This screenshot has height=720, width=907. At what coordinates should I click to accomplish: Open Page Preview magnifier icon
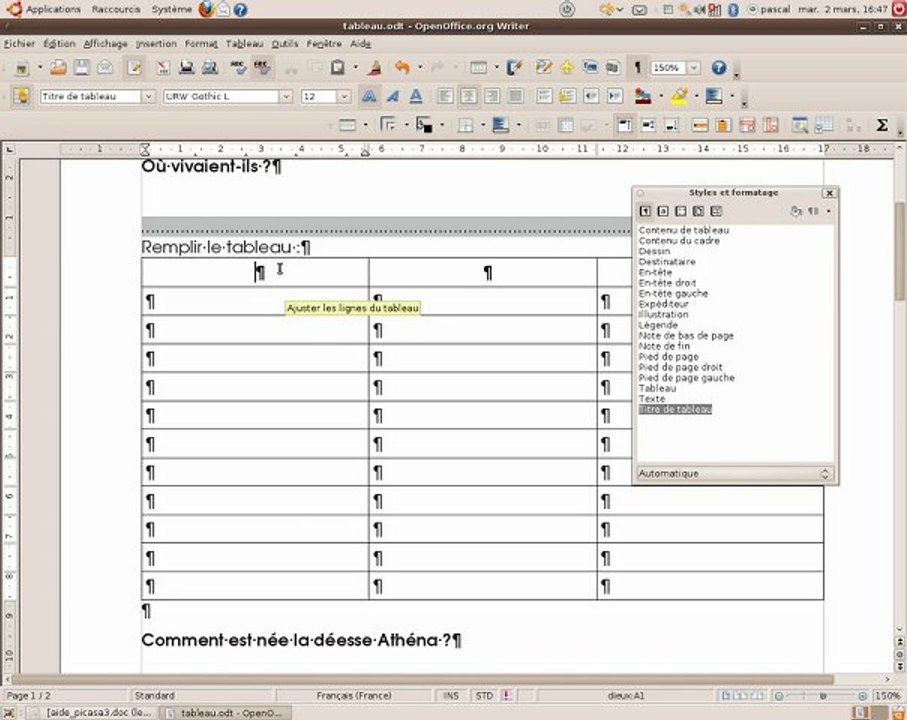210,68
